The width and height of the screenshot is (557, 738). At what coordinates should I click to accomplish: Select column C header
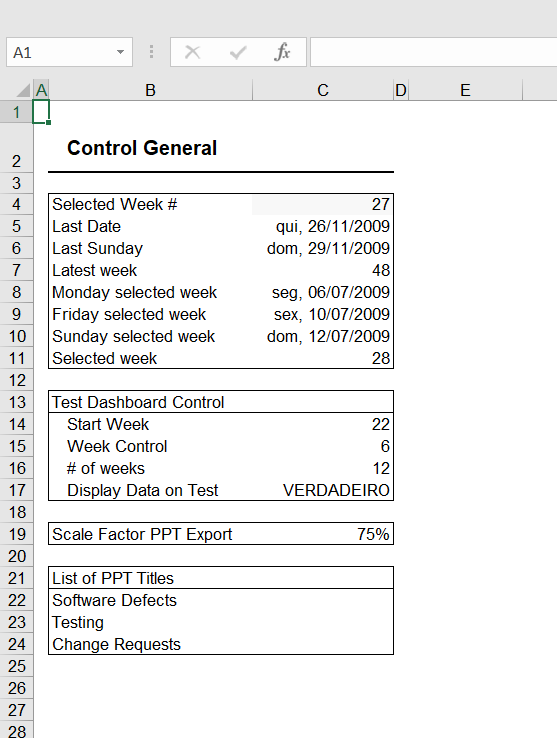coord(323,90)
